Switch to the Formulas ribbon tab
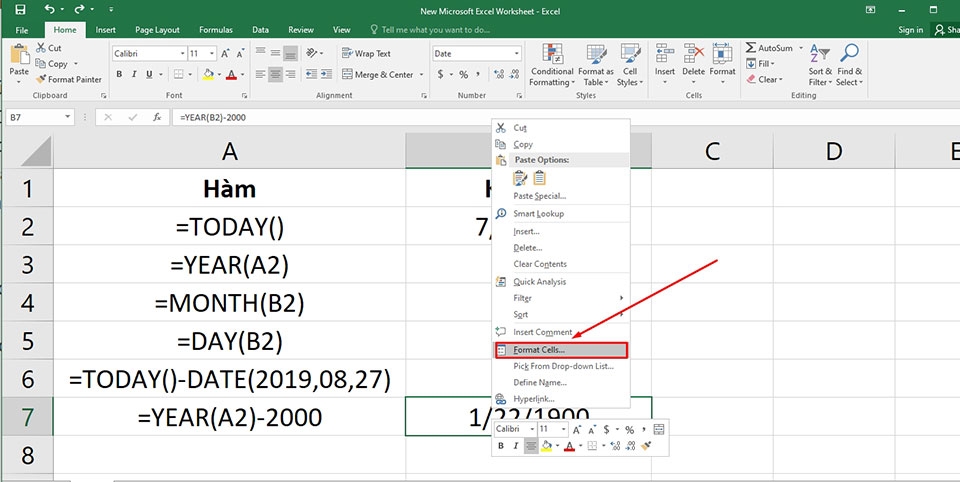The height and width of the screenshot is (482, 960). point(216,29)
